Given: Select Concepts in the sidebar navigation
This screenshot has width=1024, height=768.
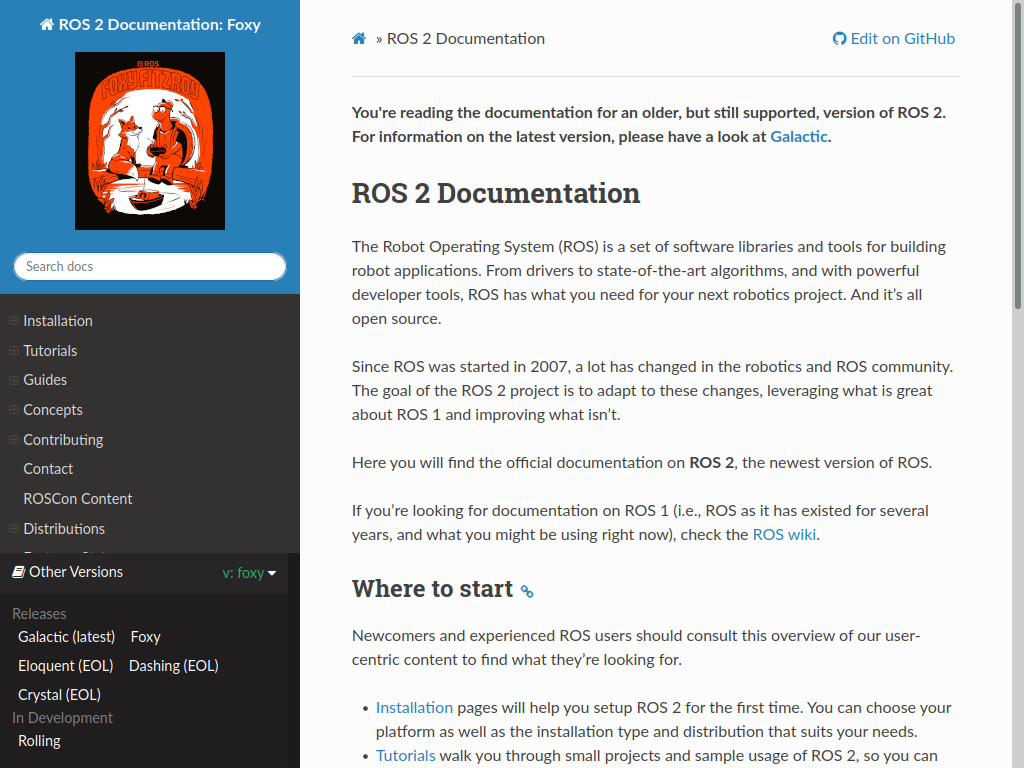Looking at the screenshot, I should [x=53, y=409].
